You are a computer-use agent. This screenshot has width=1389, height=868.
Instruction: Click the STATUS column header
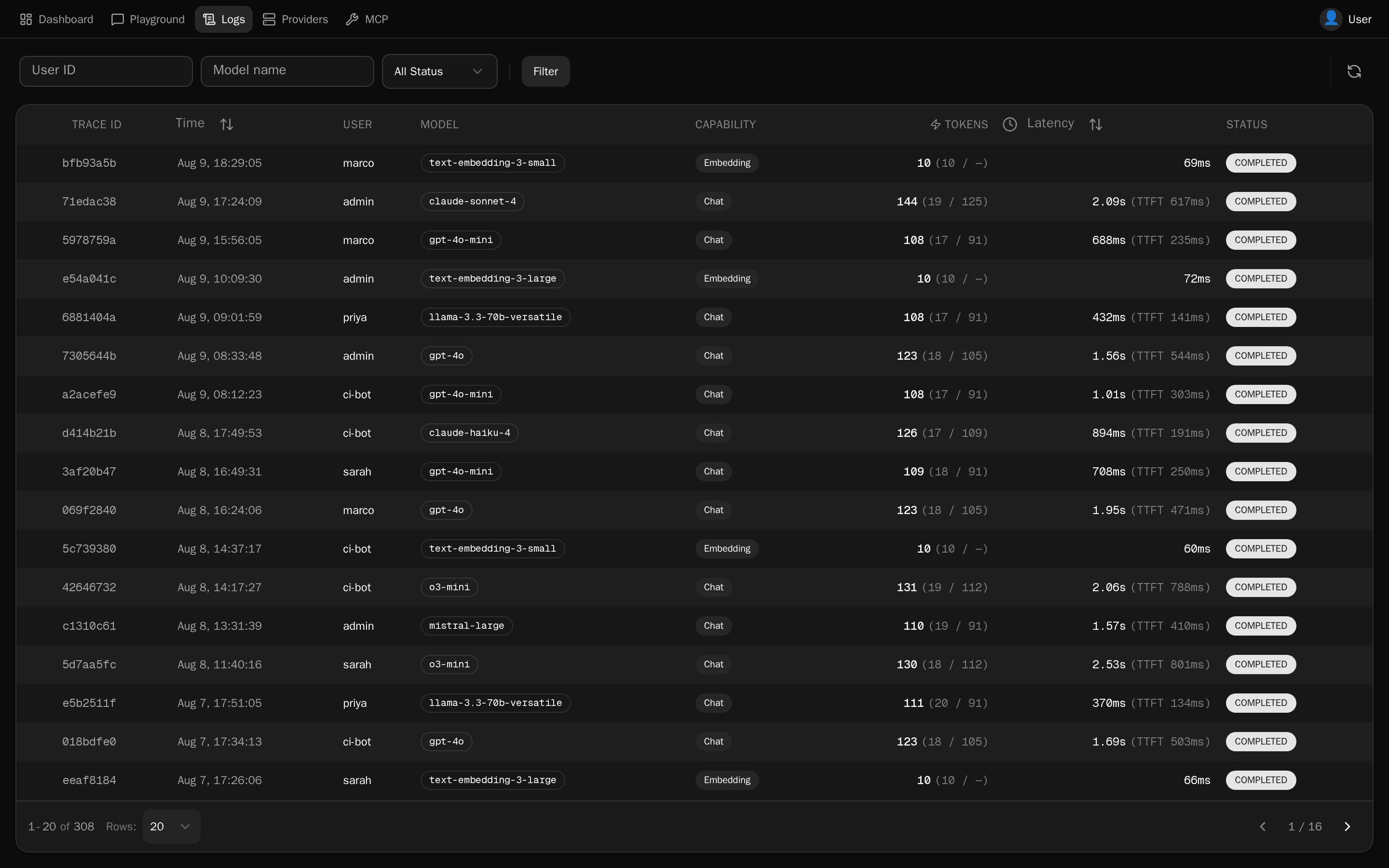(1246, 124)
